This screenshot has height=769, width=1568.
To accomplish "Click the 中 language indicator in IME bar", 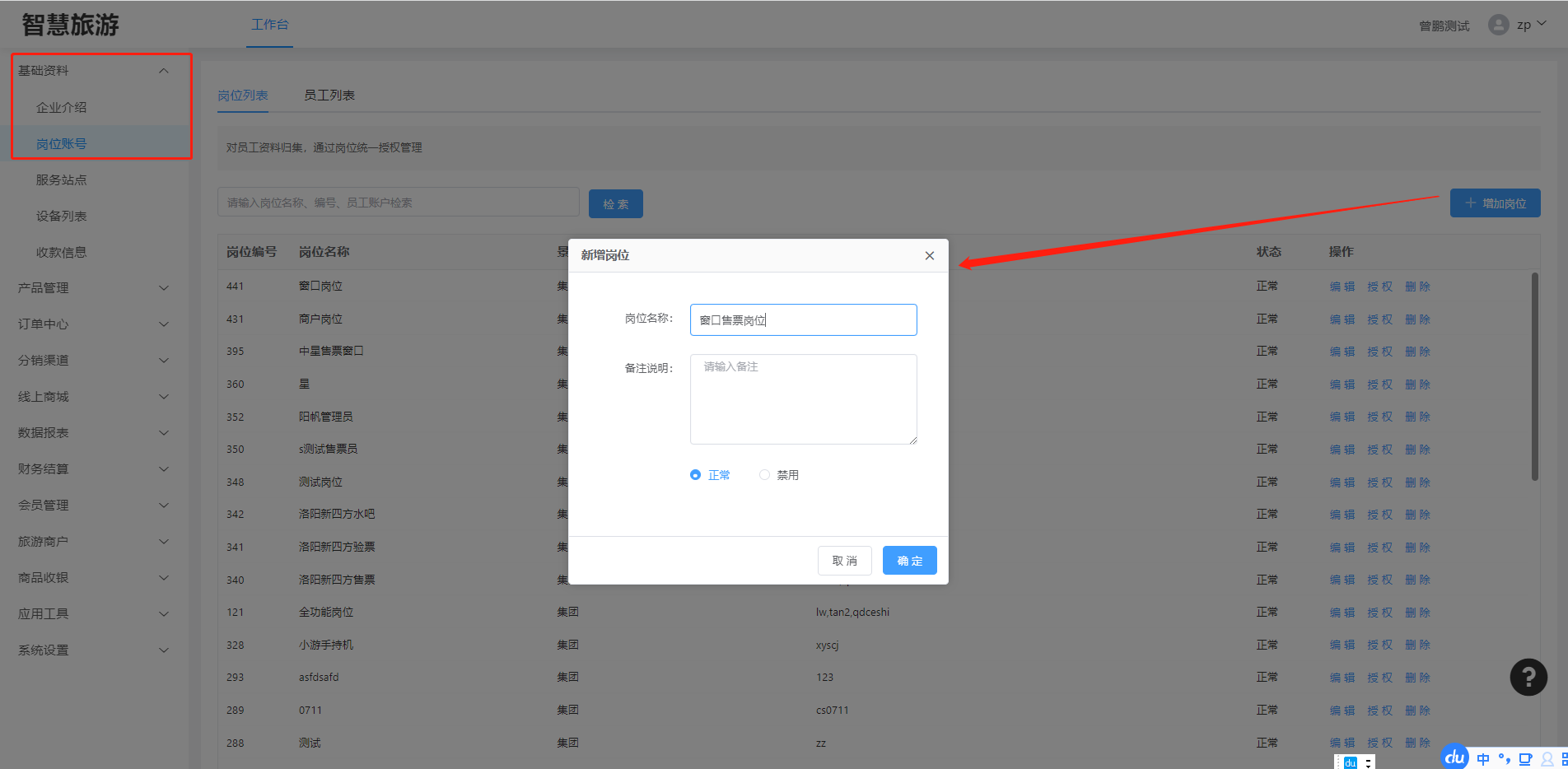I will point(1483,759).
